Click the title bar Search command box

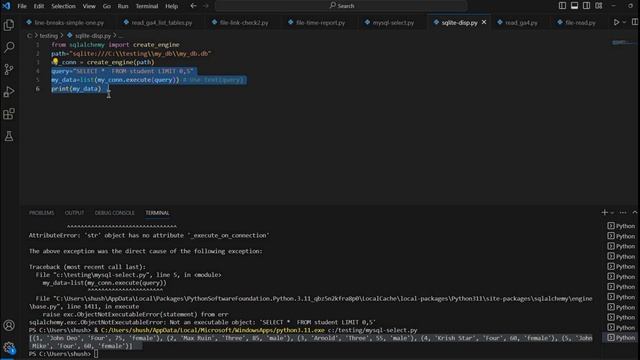click(x=341, y=6)
